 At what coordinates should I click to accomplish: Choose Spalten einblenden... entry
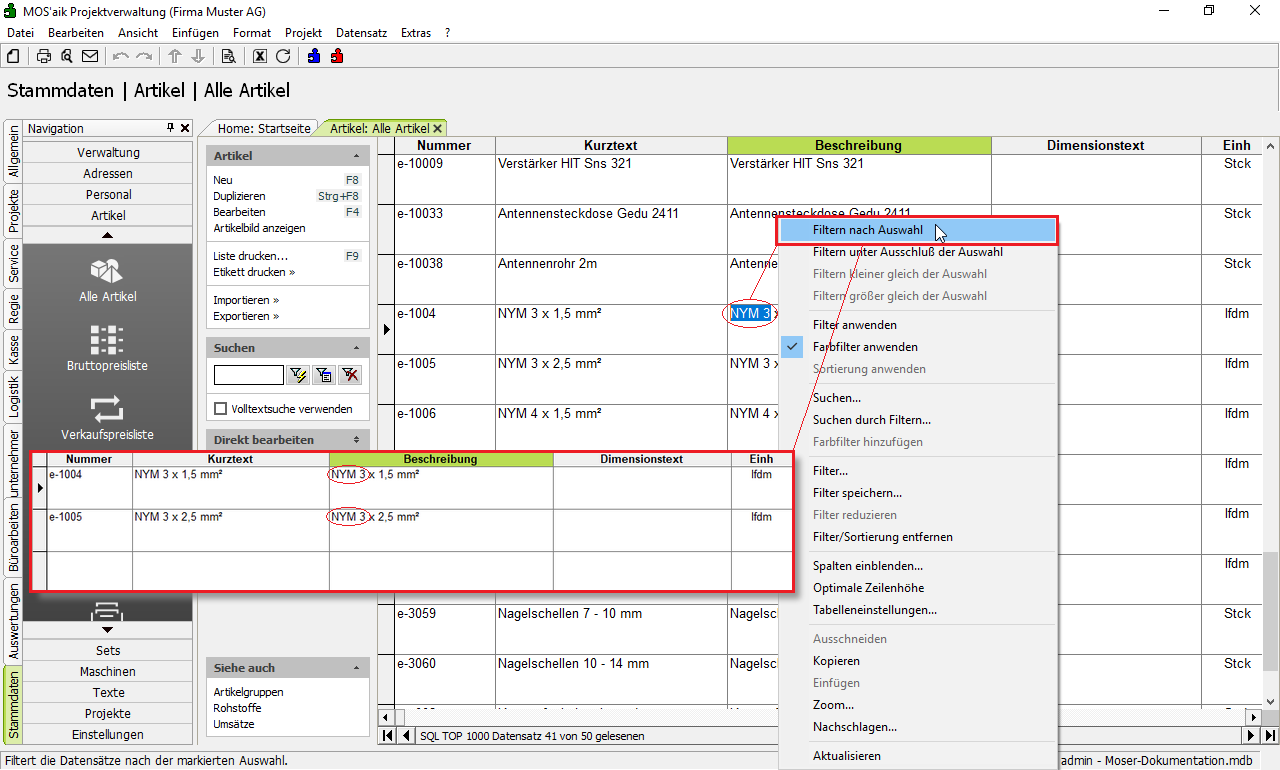(x=868, y=566)
